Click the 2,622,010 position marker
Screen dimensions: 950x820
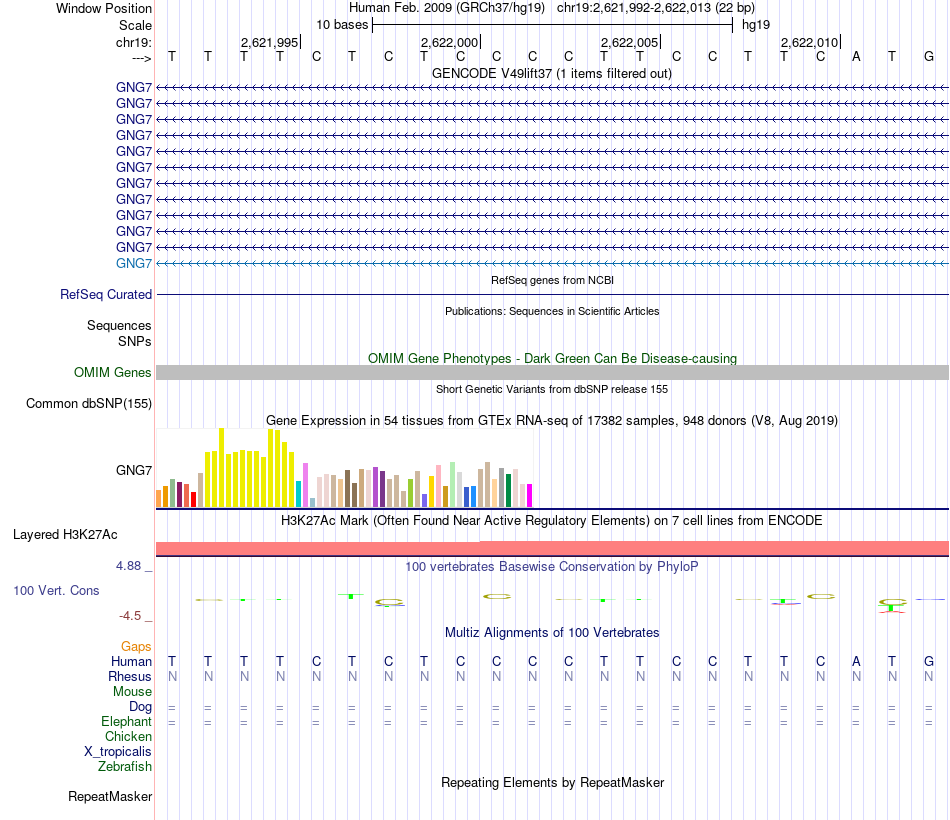pos(809,42)
